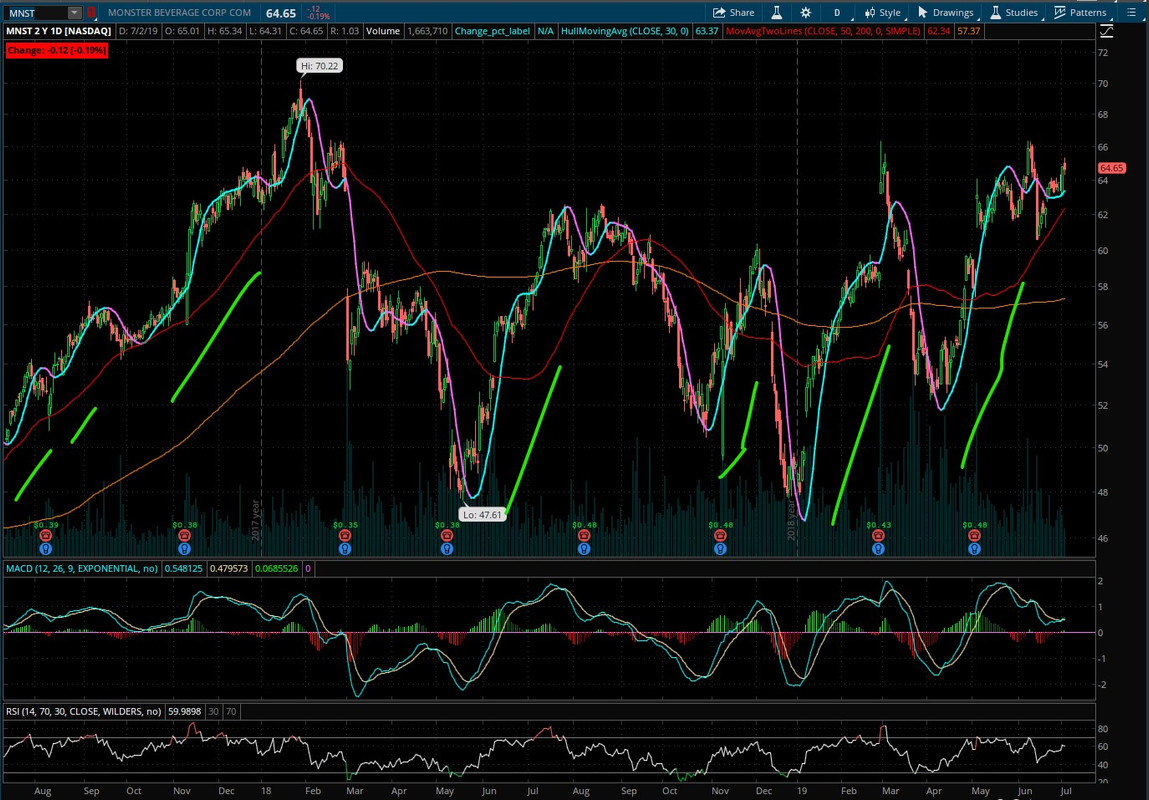Click the RSI (14, 70, 30, CLOSE, WILDERS) label
Screen dimensions: 1149x800
click(x=84, y=711)
